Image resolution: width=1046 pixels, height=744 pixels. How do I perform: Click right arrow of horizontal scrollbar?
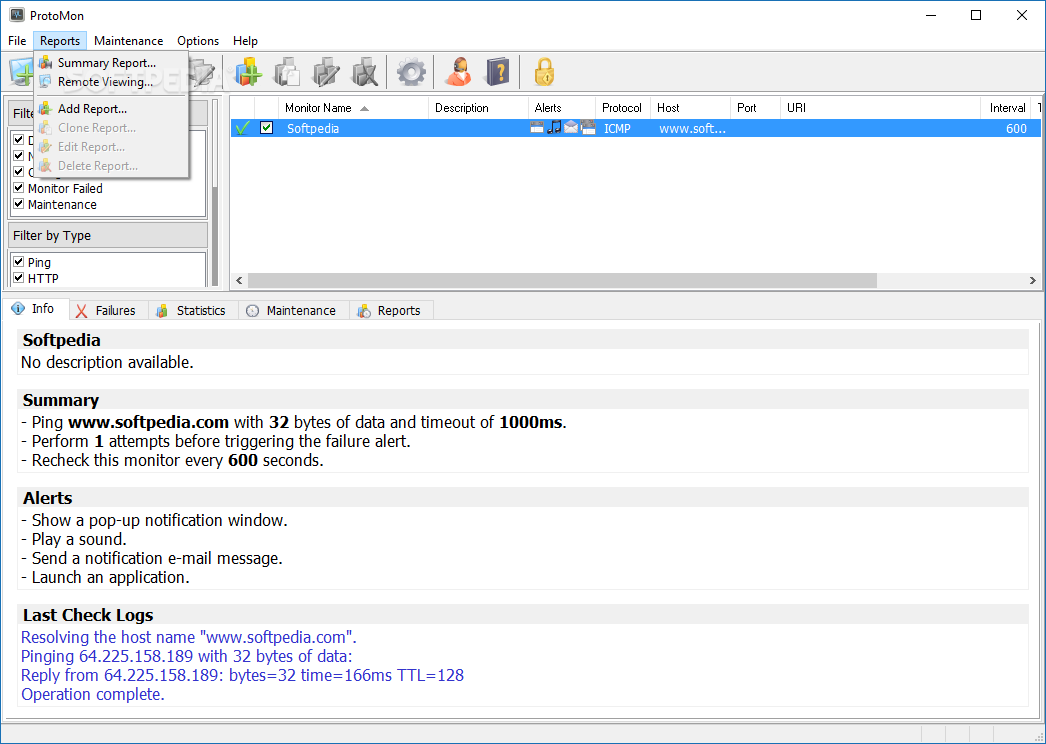(x=1032, y=280)
